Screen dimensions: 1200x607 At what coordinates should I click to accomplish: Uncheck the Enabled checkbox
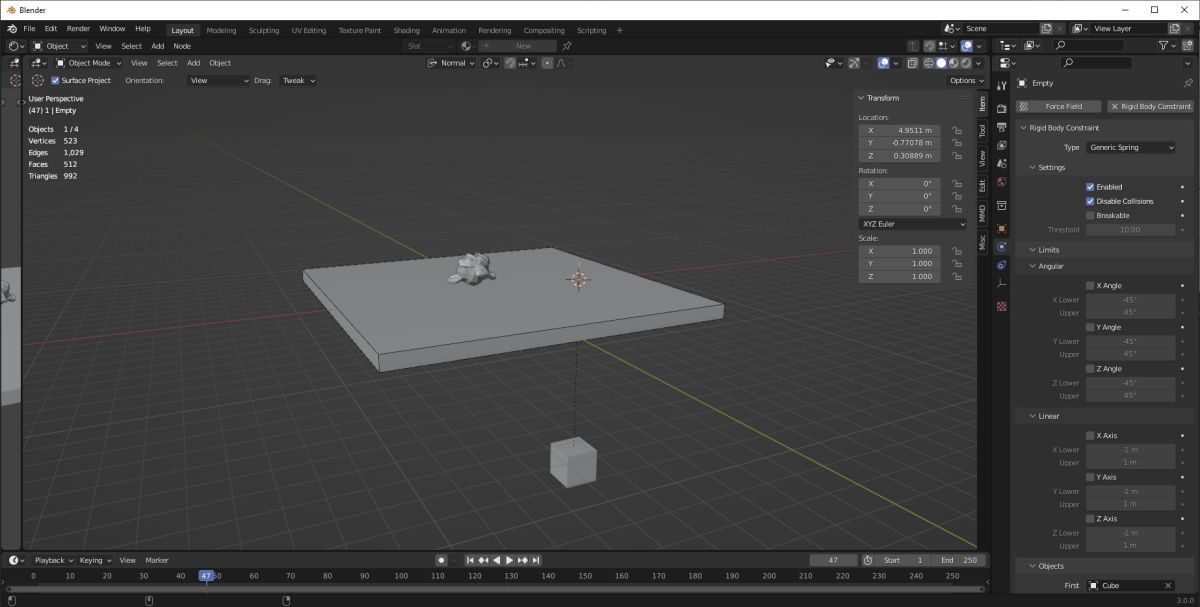coord(1090,187)
